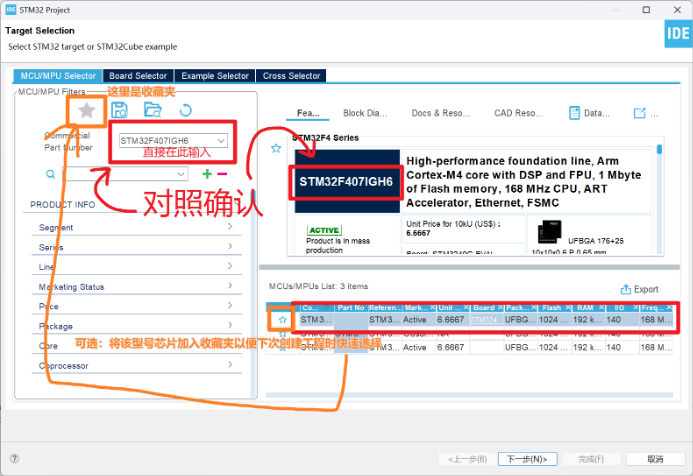Maximize the STM32 Project window
This screenshot has height=476, width=693.
(x=646, y=10)
